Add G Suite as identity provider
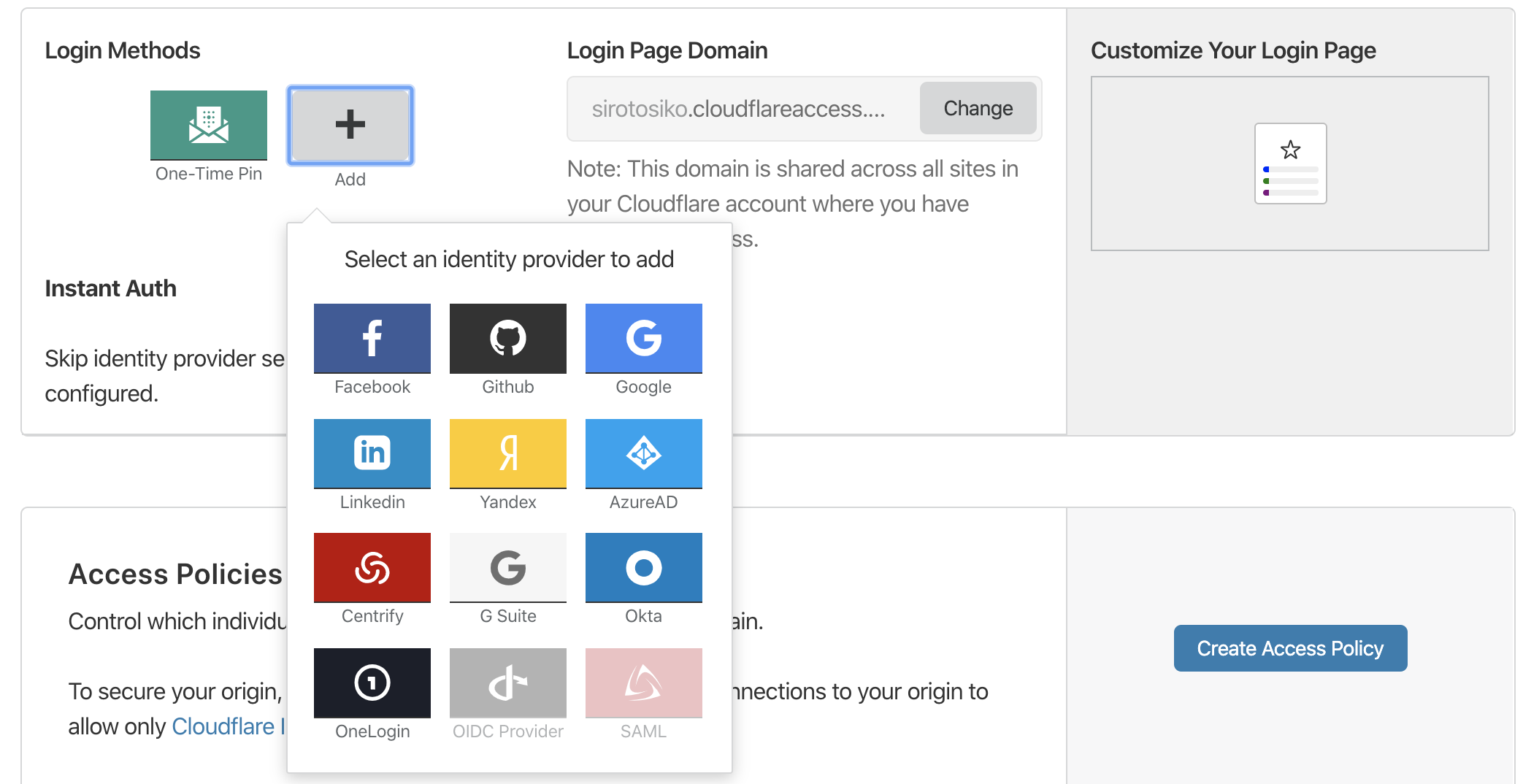 [508, 568]
